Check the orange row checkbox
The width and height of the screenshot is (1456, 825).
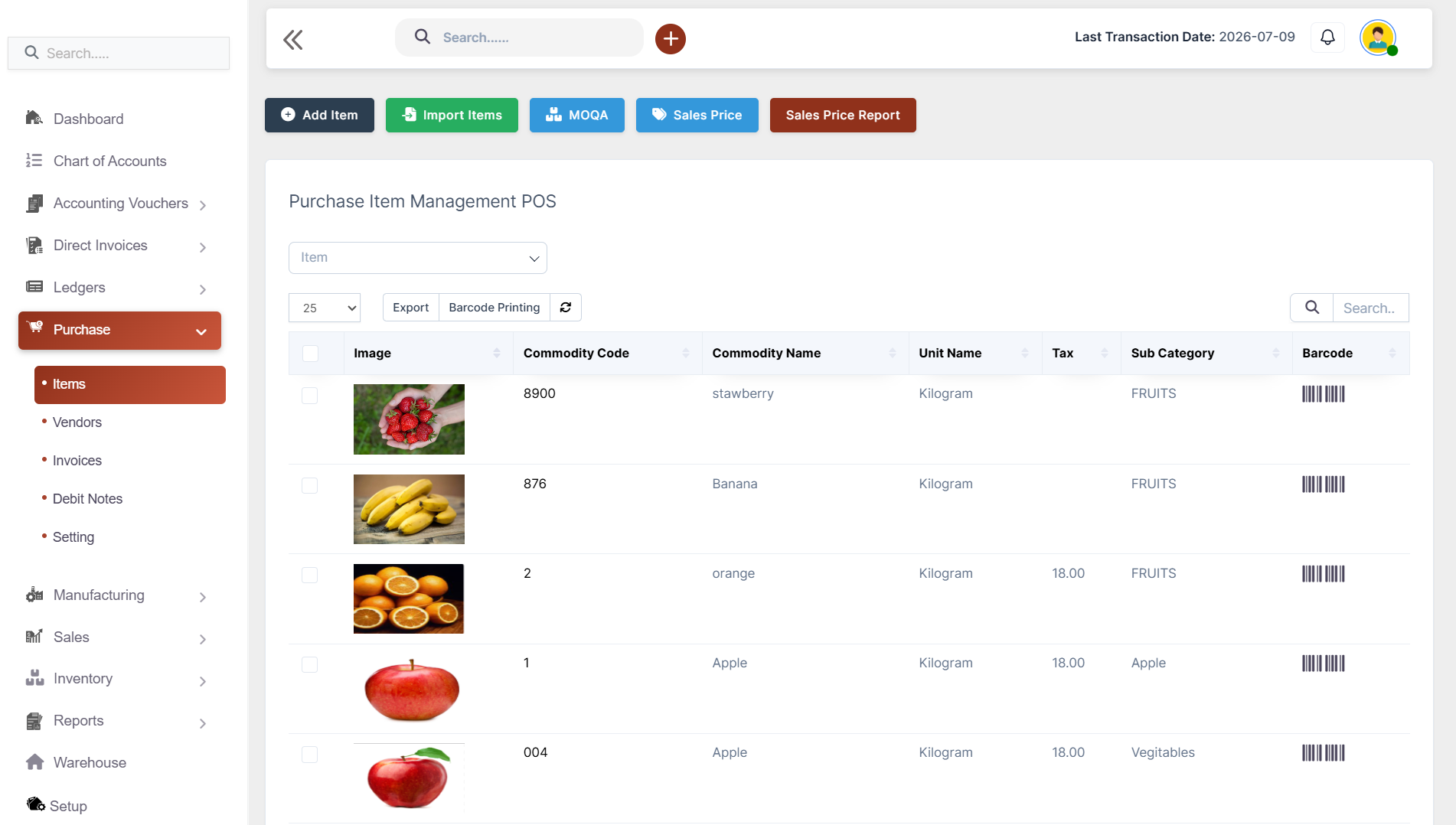(x=309, y=575)
